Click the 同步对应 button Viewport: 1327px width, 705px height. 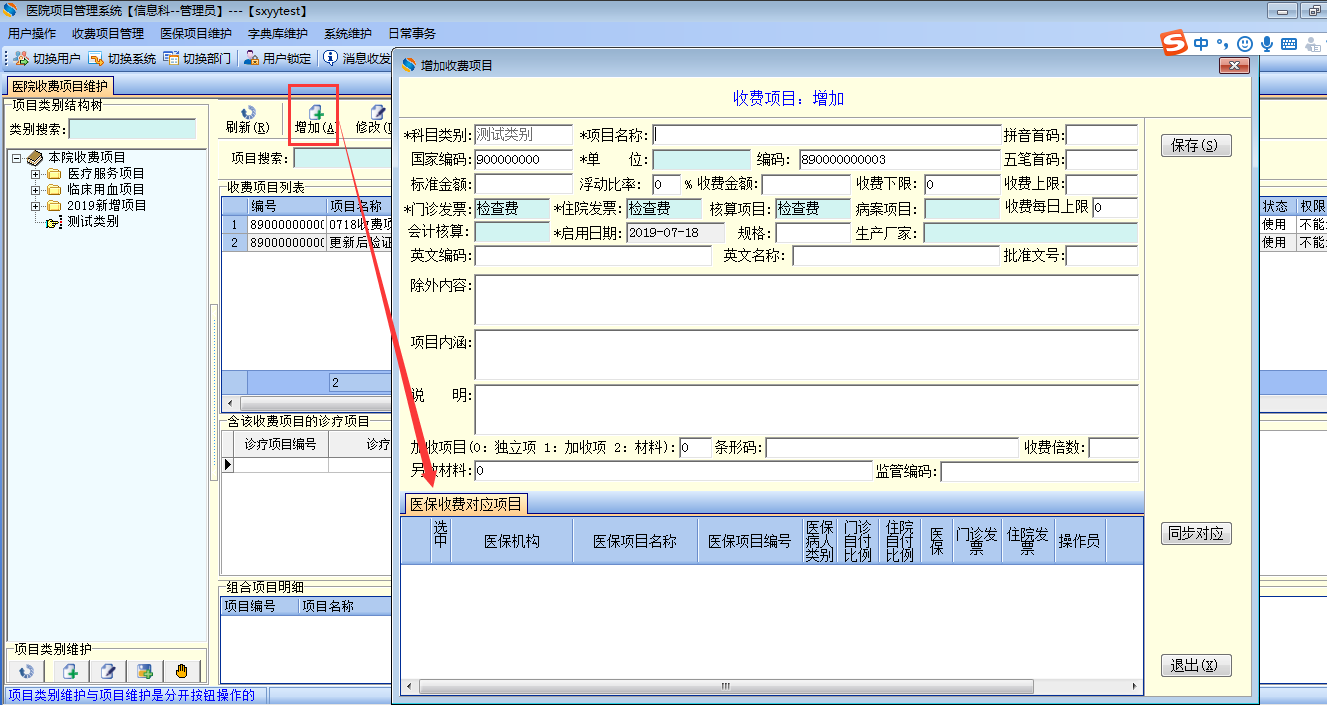pyautogui.click(x=1196, y=534)
